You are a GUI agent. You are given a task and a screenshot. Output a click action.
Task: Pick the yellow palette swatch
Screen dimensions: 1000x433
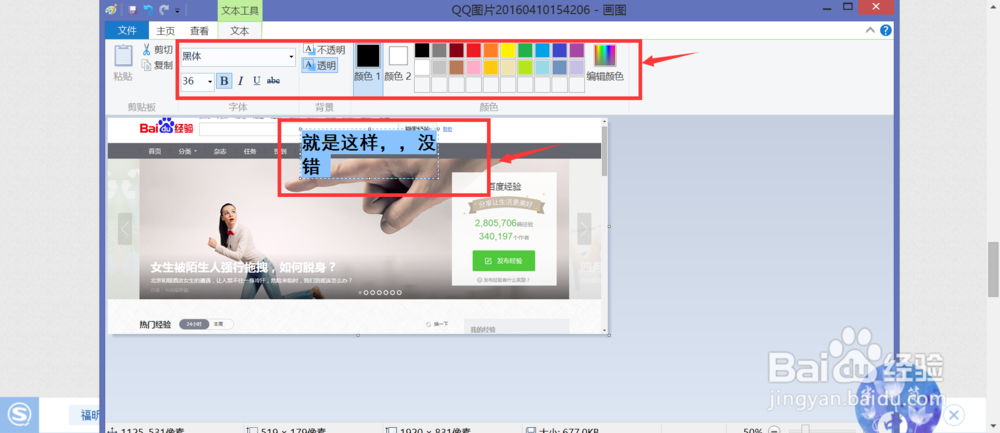(508, 50)
